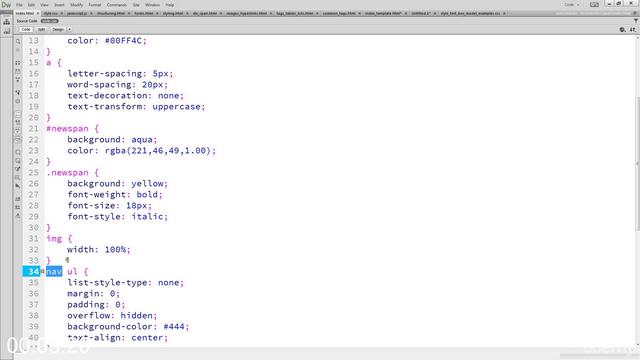Viewport: 640px width, 360px height.
Task: Select the Design view button
Action: 58,29
